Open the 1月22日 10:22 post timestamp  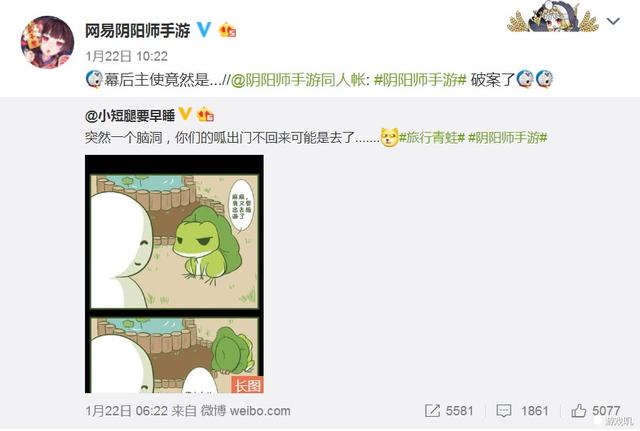click(x=127, y=56)
